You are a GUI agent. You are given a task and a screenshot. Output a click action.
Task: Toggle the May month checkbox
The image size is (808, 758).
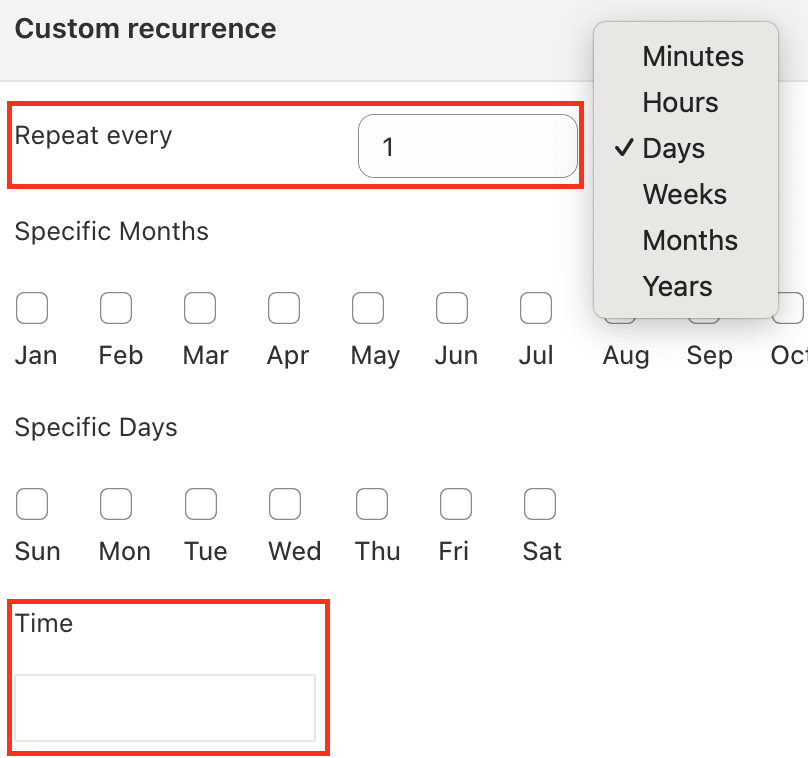368,309
